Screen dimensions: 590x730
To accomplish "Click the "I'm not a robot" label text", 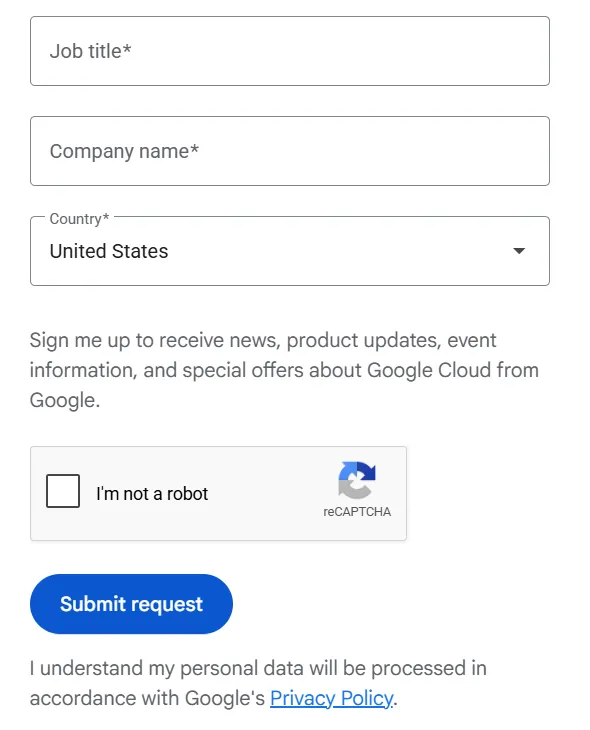I will tap(152, 493).
